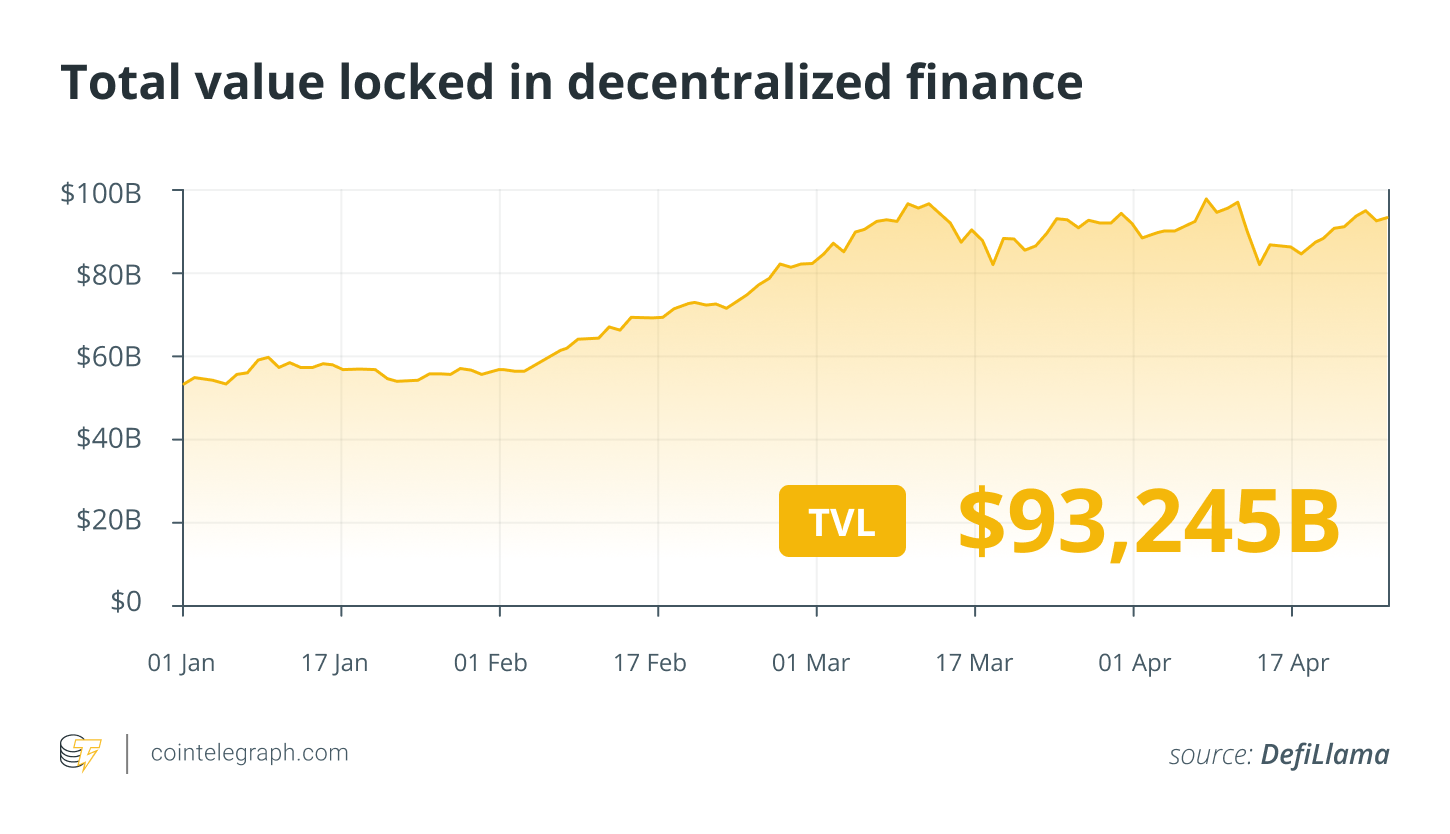Click the yellow TVL badge
The width and height of the screenshot is (1450, 834).
click(842, 521)
